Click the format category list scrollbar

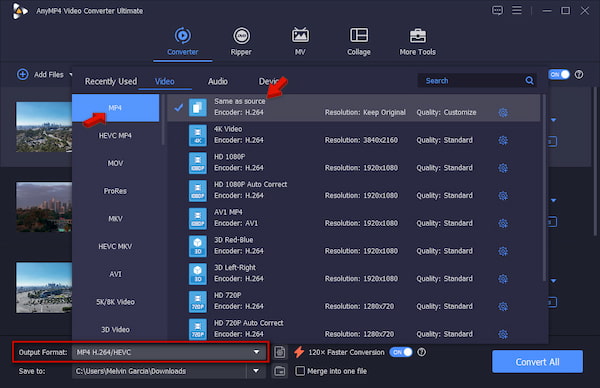[x=163, y=119]
